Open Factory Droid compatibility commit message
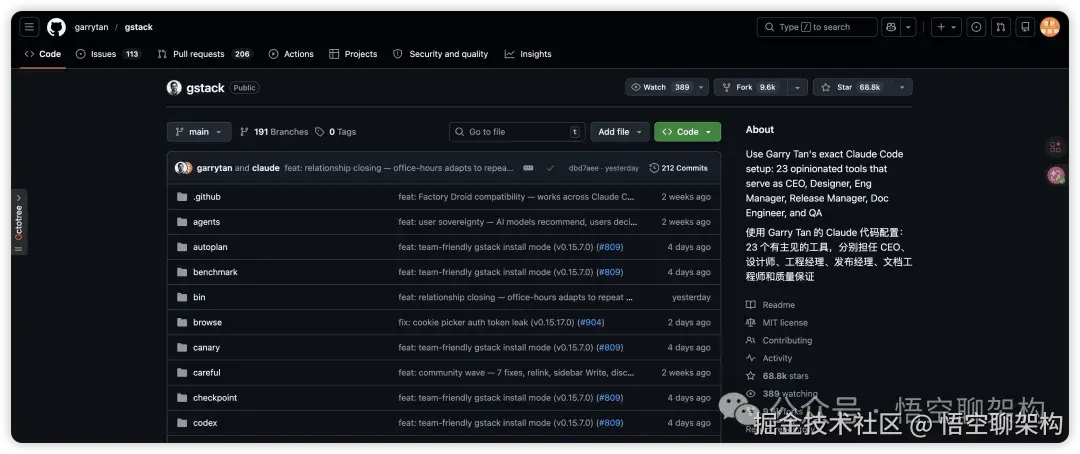 pos(517,197)
